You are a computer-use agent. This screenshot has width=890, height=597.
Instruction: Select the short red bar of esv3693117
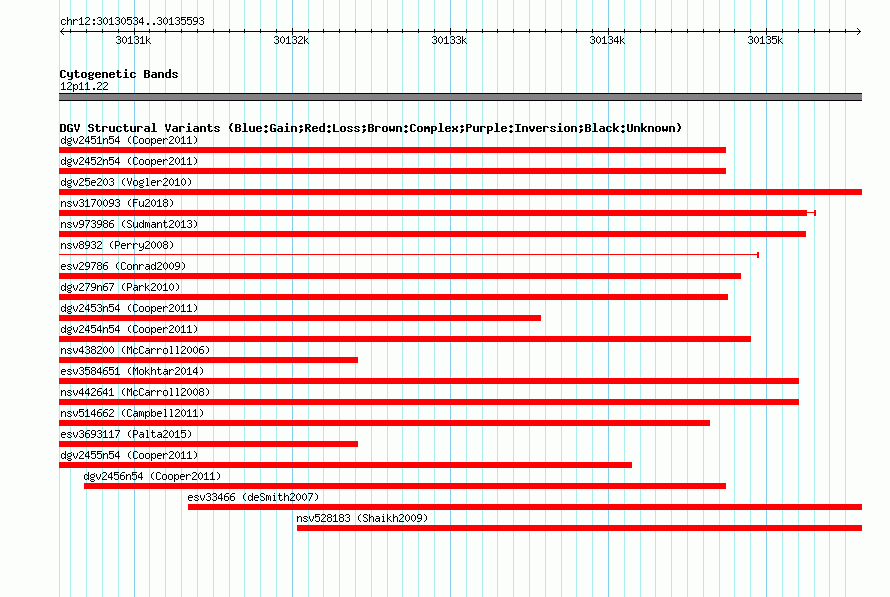[208, 444]
